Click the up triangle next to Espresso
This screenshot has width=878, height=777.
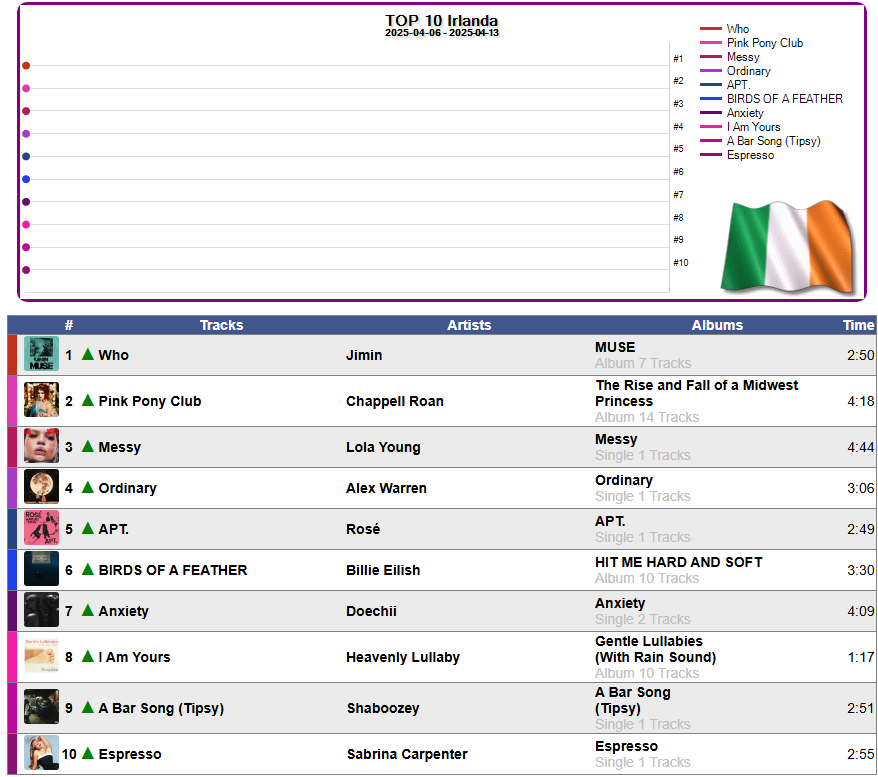pos(87,752)
